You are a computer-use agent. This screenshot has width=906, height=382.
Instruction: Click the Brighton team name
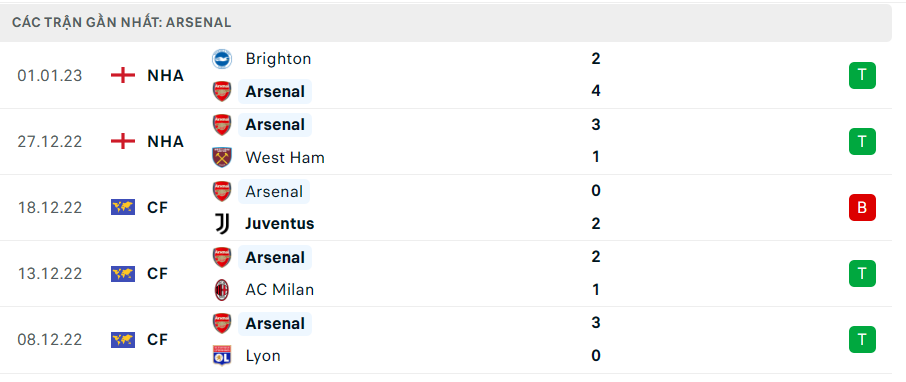tap(279, 59)
